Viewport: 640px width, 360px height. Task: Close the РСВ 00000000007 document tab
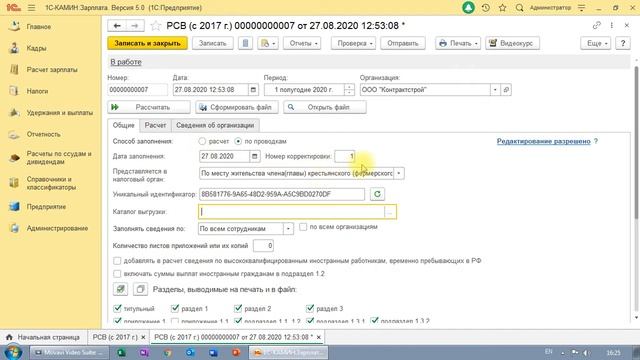click(319, 337)
